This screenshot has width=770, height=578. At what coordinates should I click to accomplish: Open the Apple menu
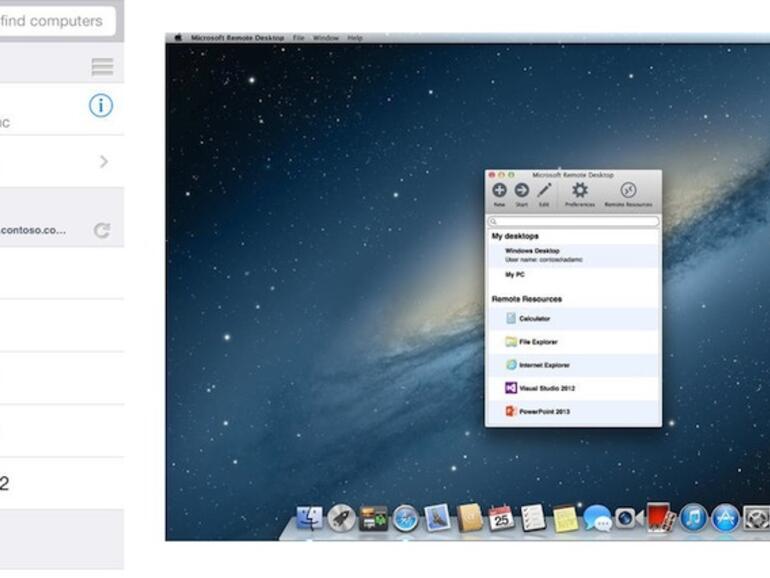pos(178,38)
